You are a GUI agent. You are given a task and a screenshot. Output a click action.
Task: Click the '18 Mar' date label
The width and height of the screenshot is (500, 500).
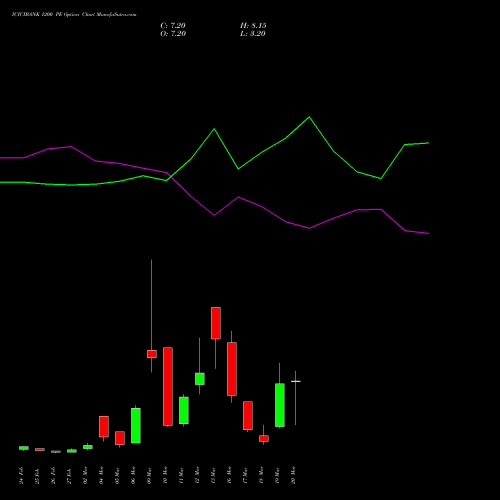click(x=261, y=475)
